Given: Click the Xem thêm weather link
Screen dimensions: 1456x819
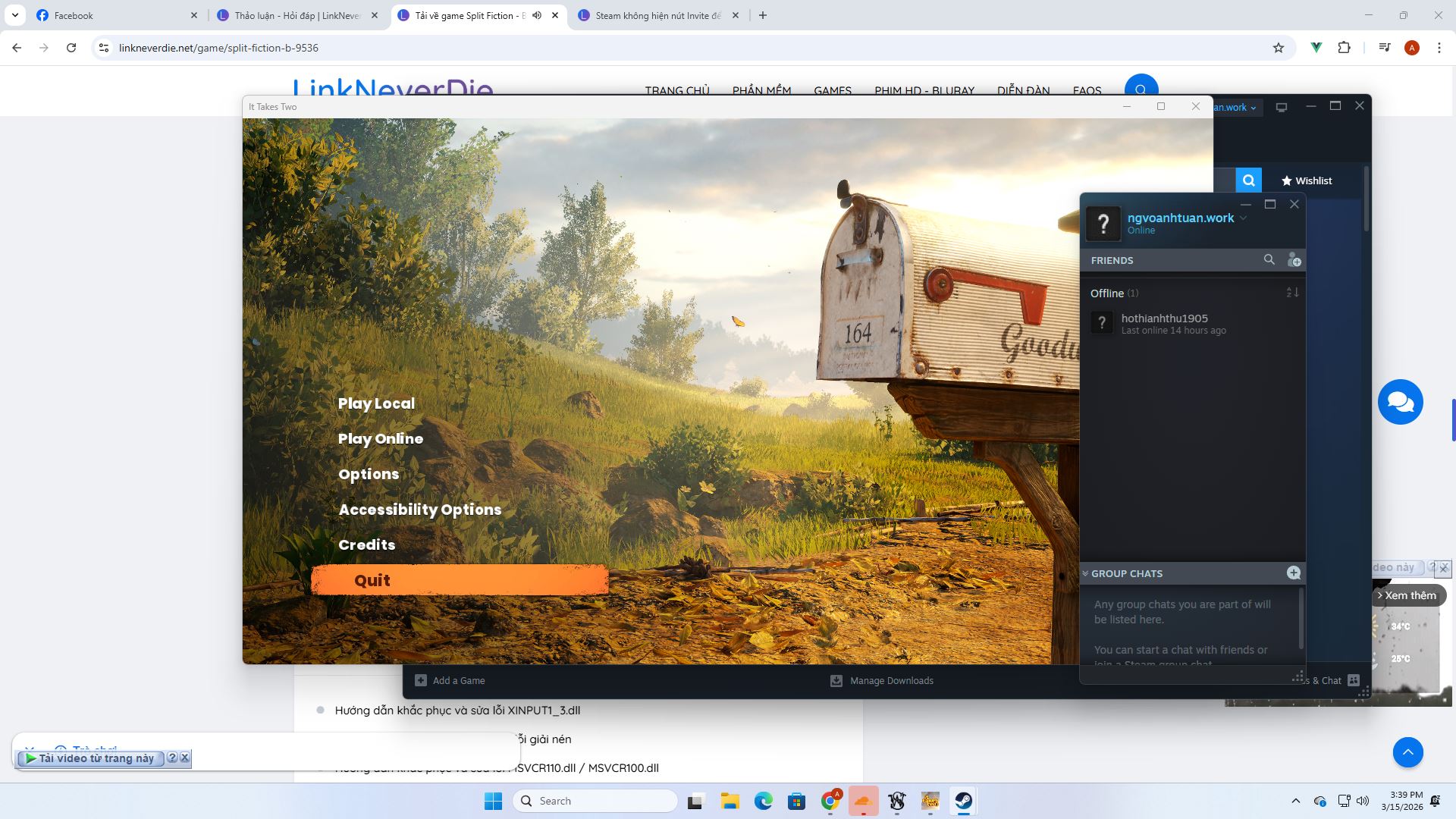Looking at the screenshot, I should 1410,595.
